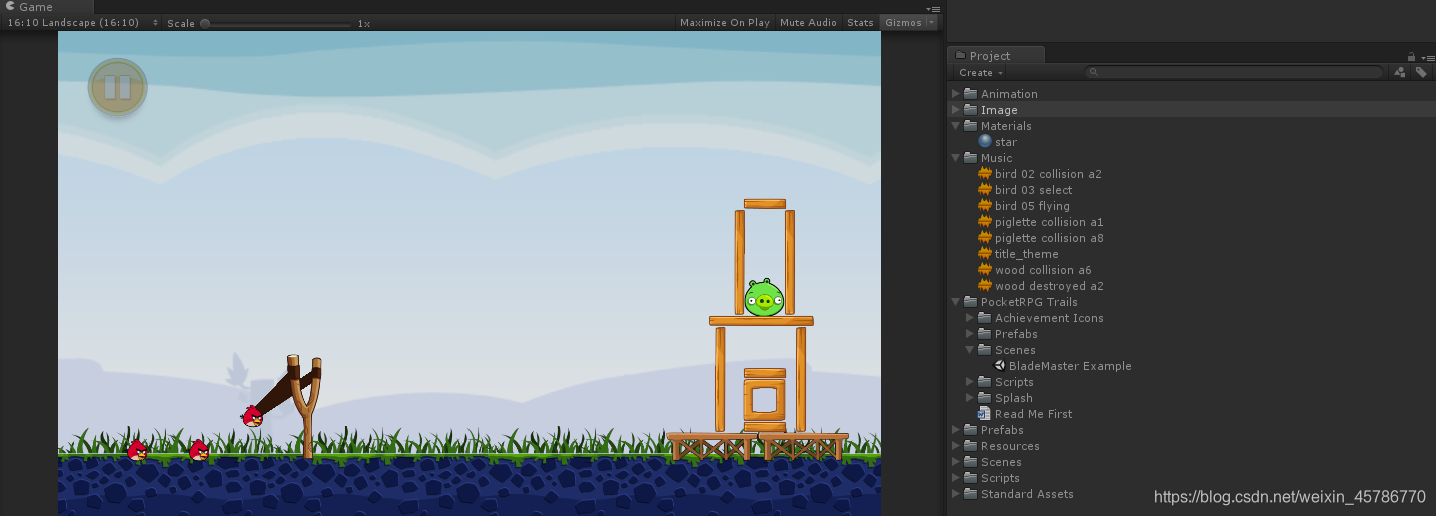Click the Project search input field

[1235, 72]
